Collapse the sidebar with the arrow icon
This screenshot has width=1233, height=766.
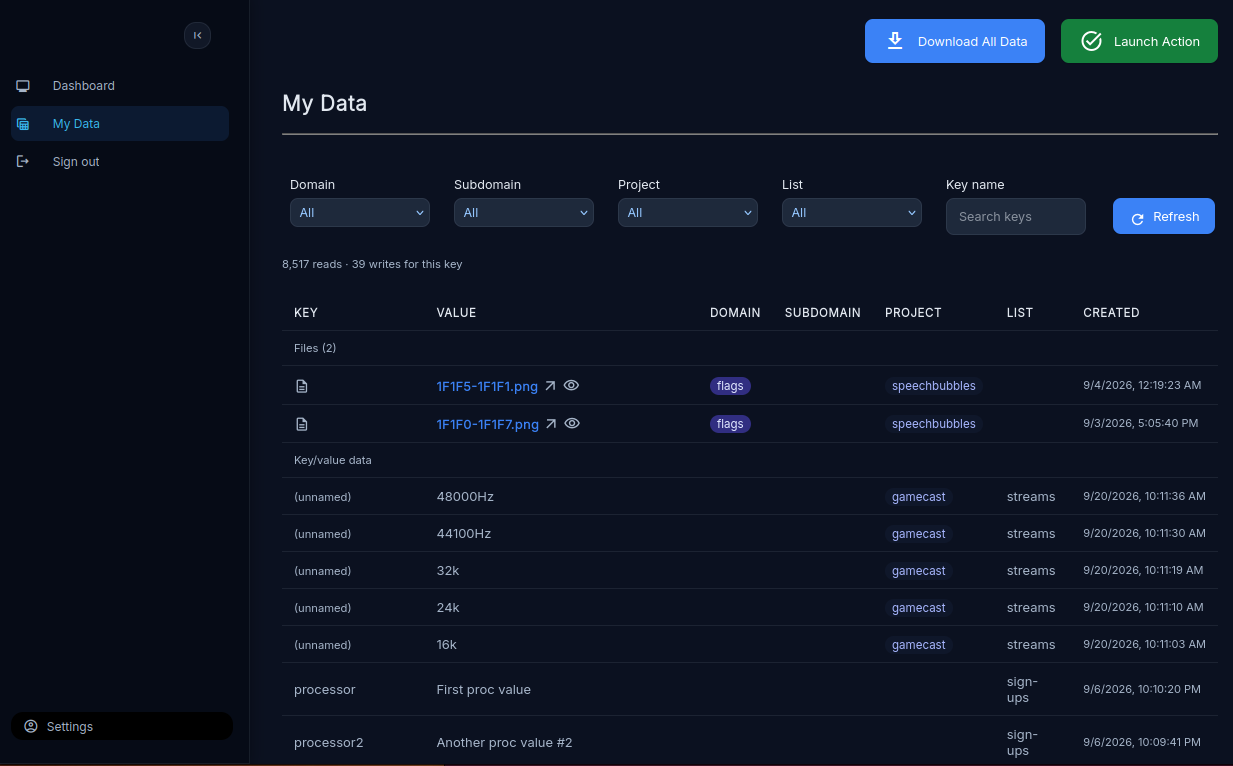[197, 35]
